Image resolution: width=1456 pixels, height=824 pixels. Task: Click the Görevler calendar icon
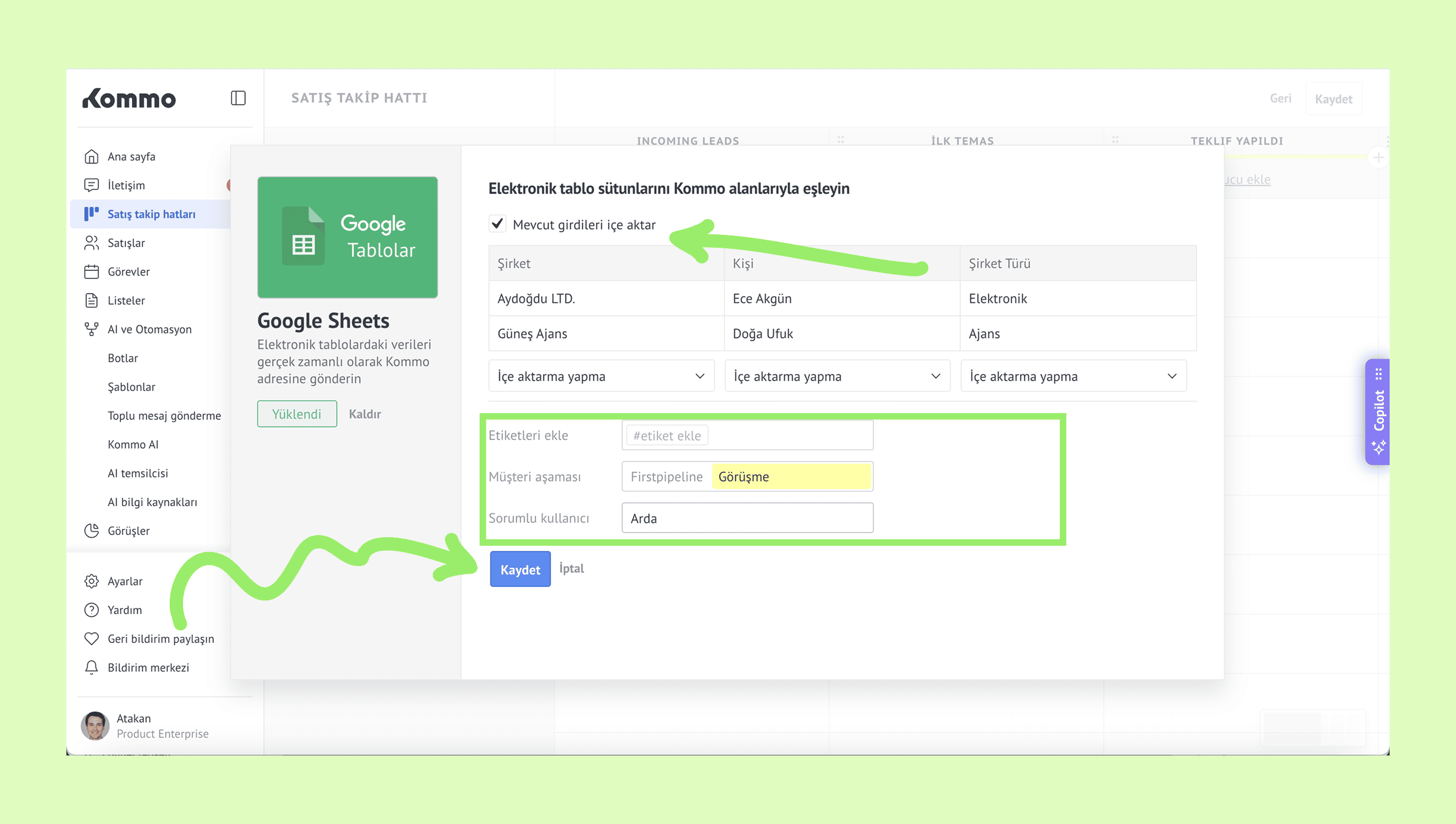tap(91, 272)
